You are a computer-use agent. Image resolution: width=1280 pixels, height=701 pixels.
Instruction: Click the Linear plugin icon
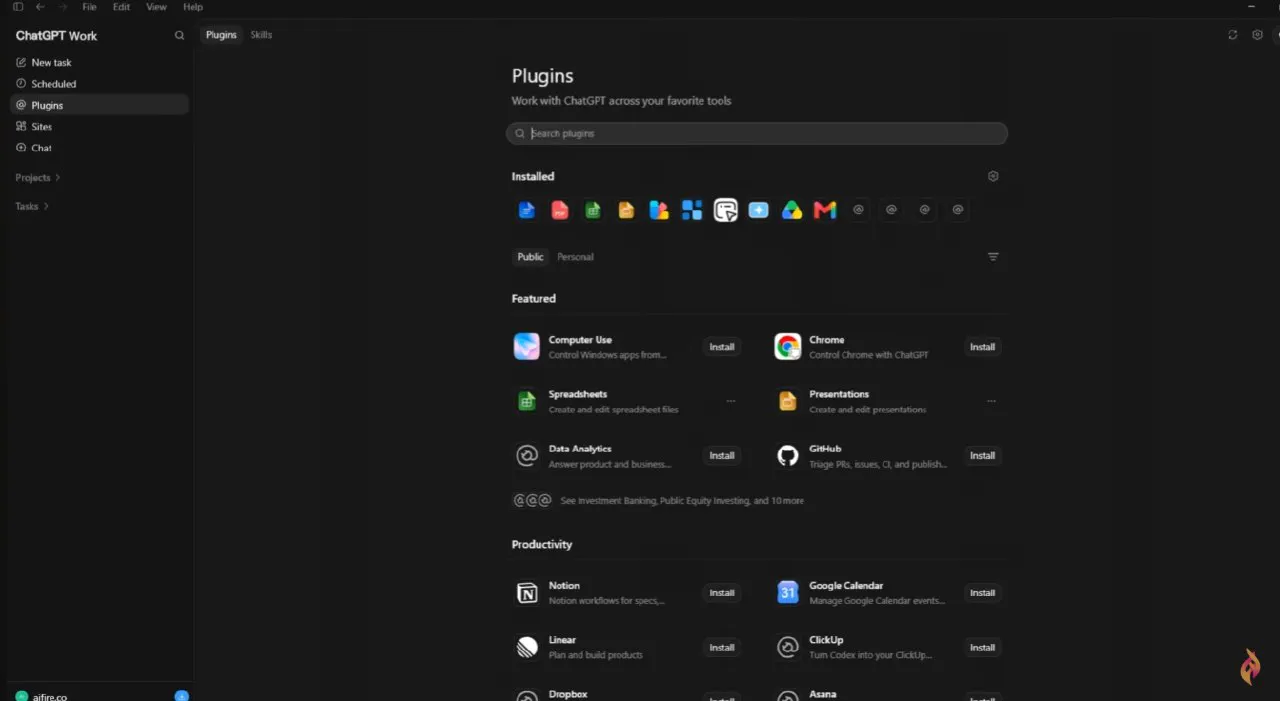point(527,648)
